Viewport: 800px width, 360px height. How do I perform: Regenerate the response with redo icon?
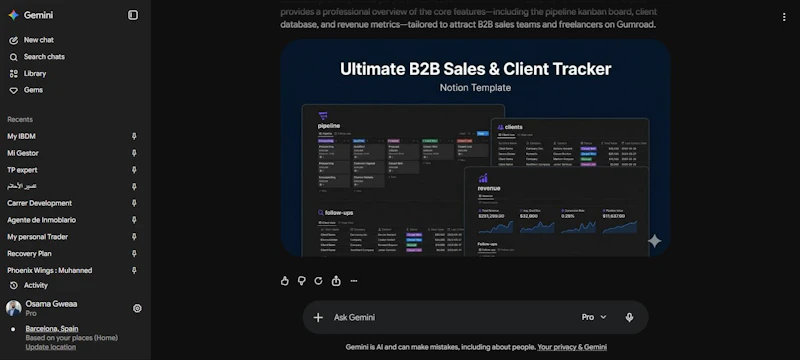tap(318, 280)
